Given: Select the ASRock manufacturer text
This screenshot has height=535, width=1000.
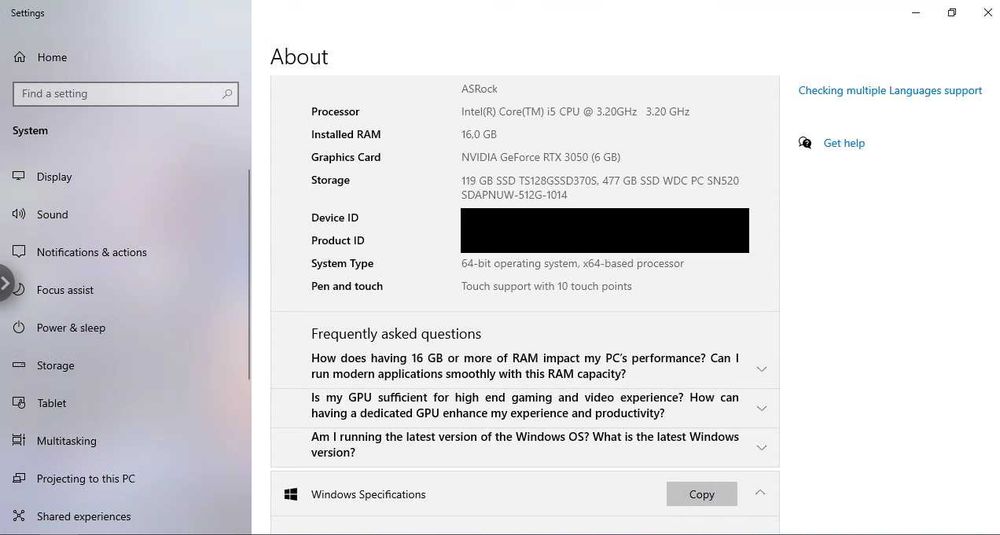Looking at the screenshot, I should [479, 89].
